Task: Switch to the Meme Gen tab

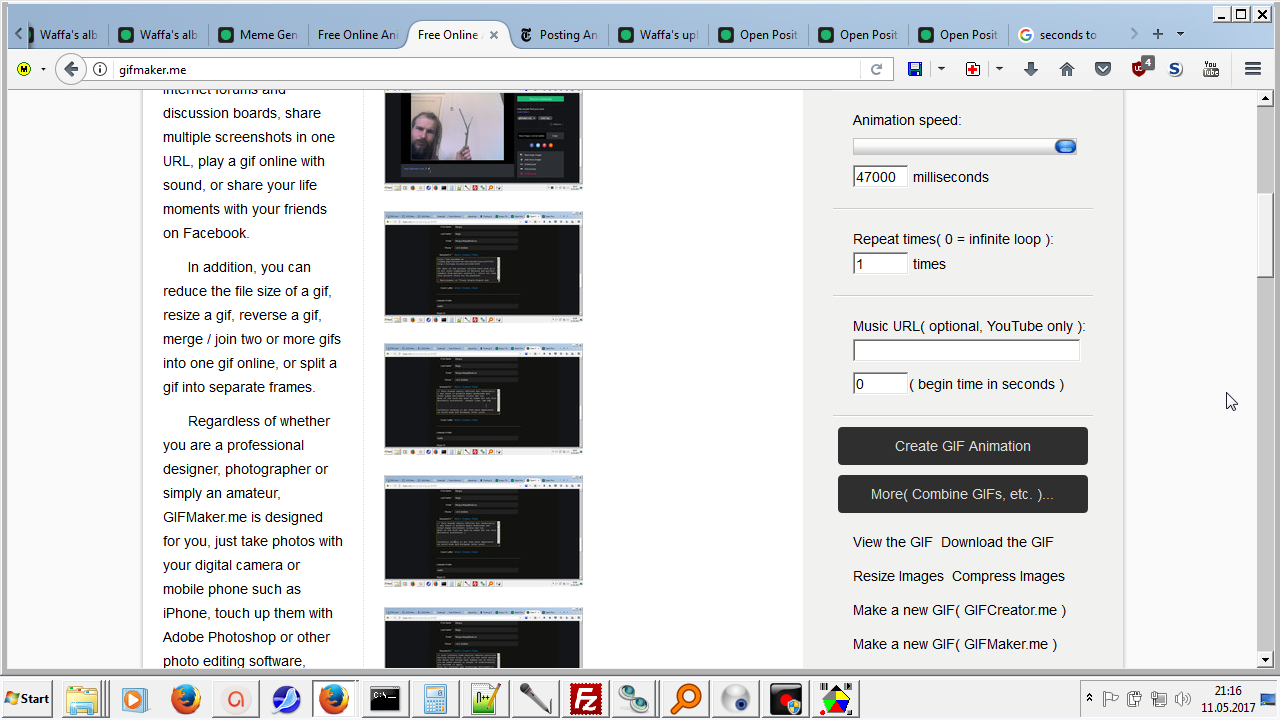Action: 259,35
